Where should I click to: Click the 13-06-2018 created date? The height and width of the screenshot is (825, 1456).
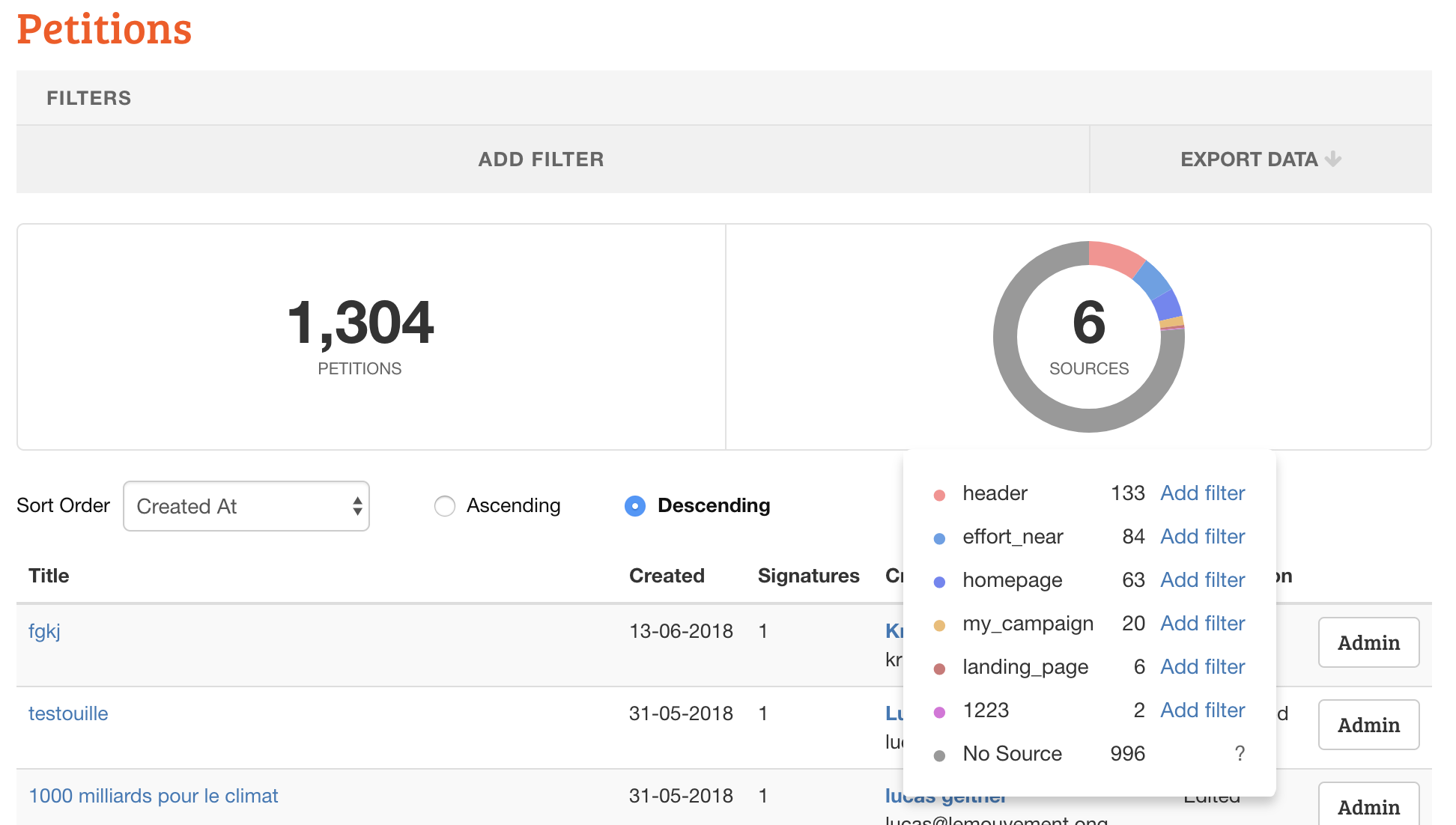pos(681,631)
